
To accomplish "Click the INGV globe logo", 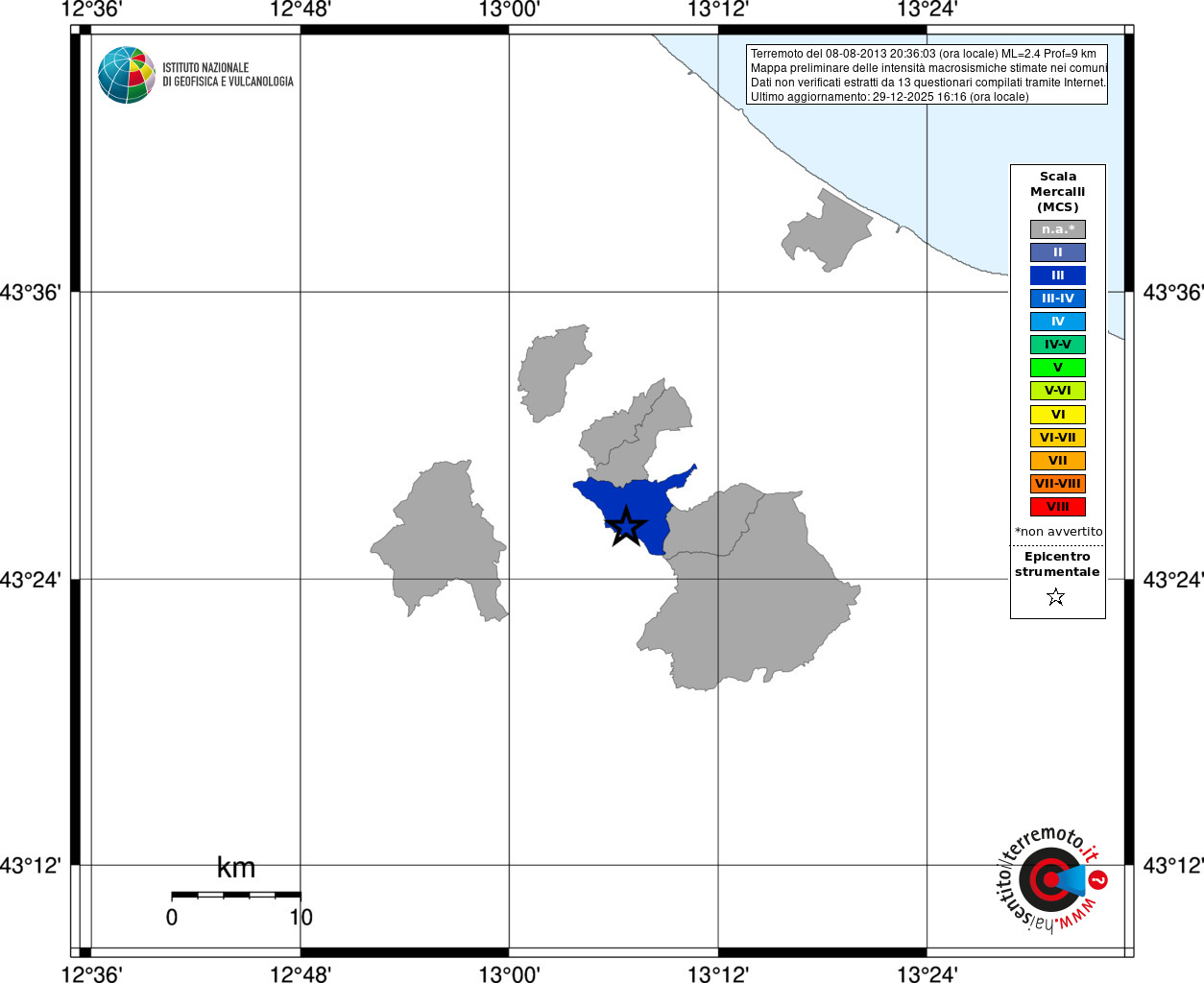I will pos(127,75).
